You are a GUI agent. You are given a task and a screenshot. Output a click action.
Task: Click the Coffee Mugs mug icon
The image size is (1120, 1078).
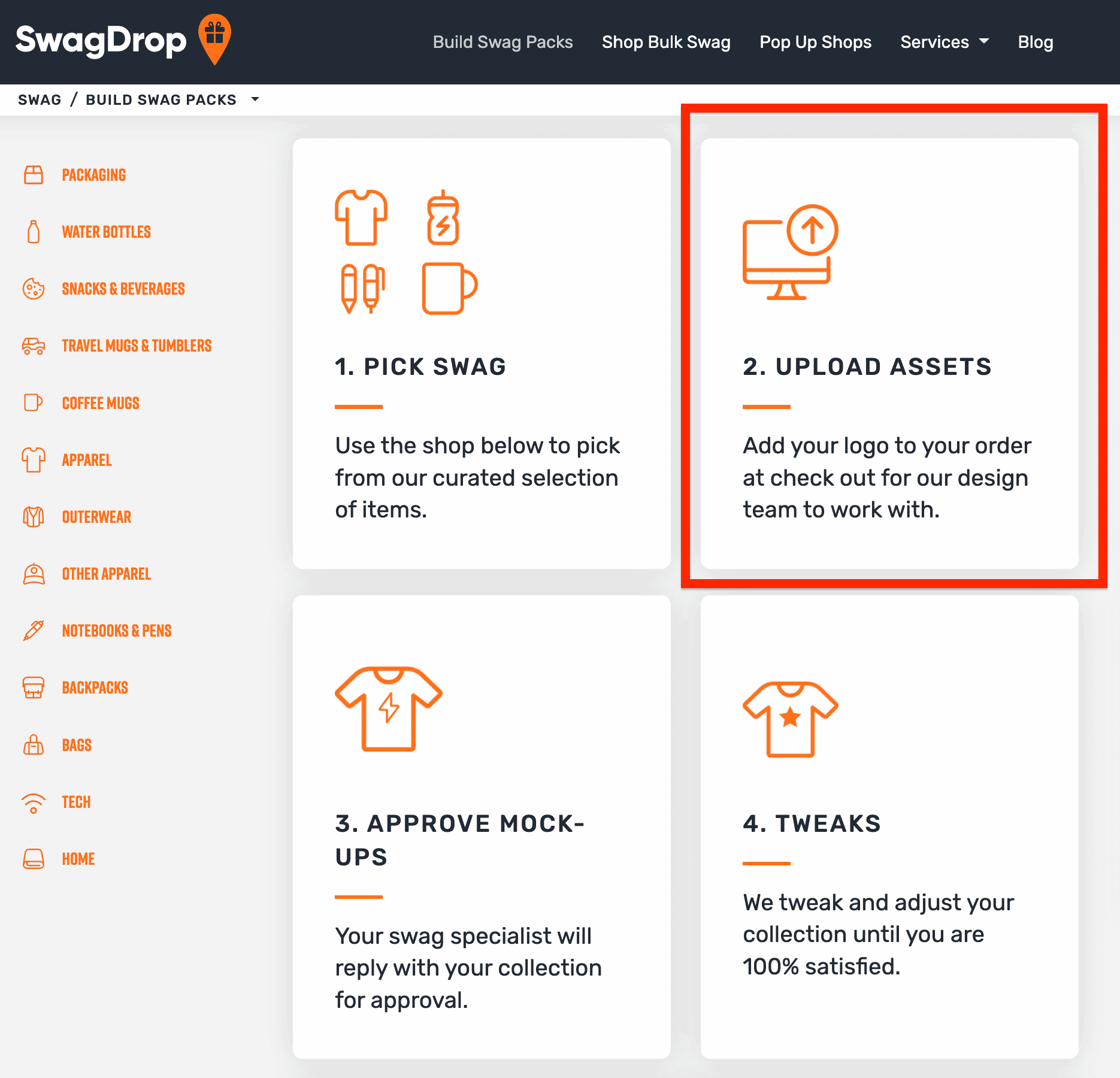coord(34,402)
